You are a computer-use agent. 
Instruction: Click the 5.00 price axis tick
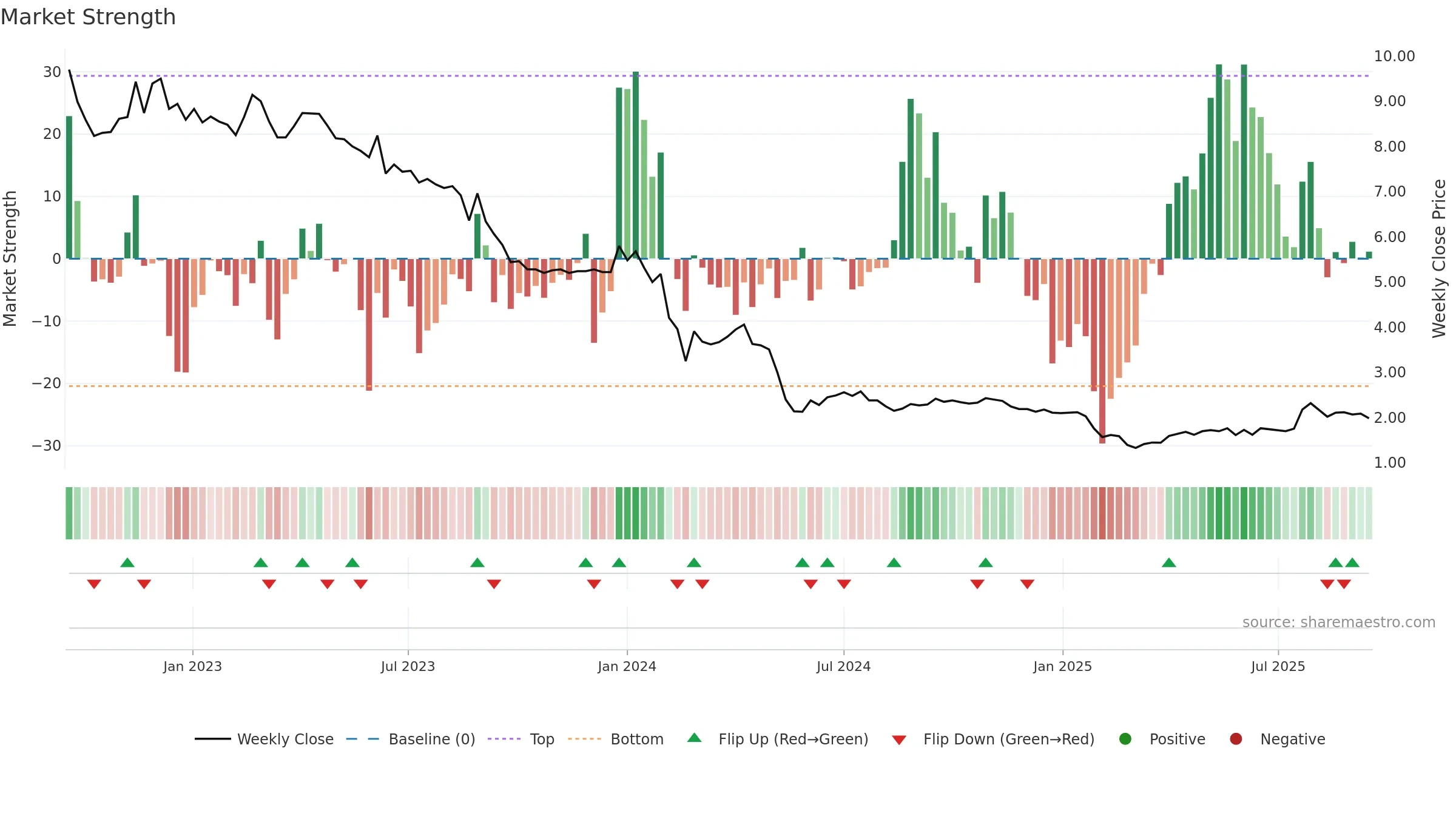click(1390, 281)
